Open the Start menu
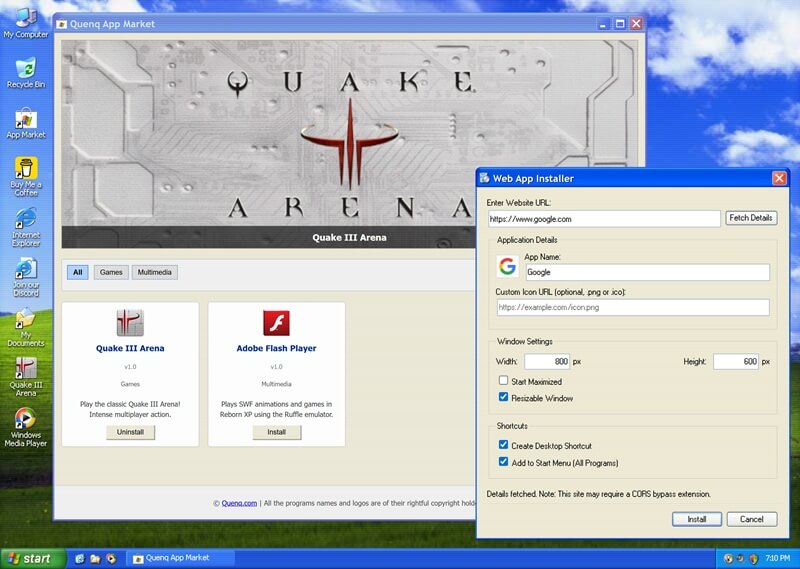 pos(33,559)
